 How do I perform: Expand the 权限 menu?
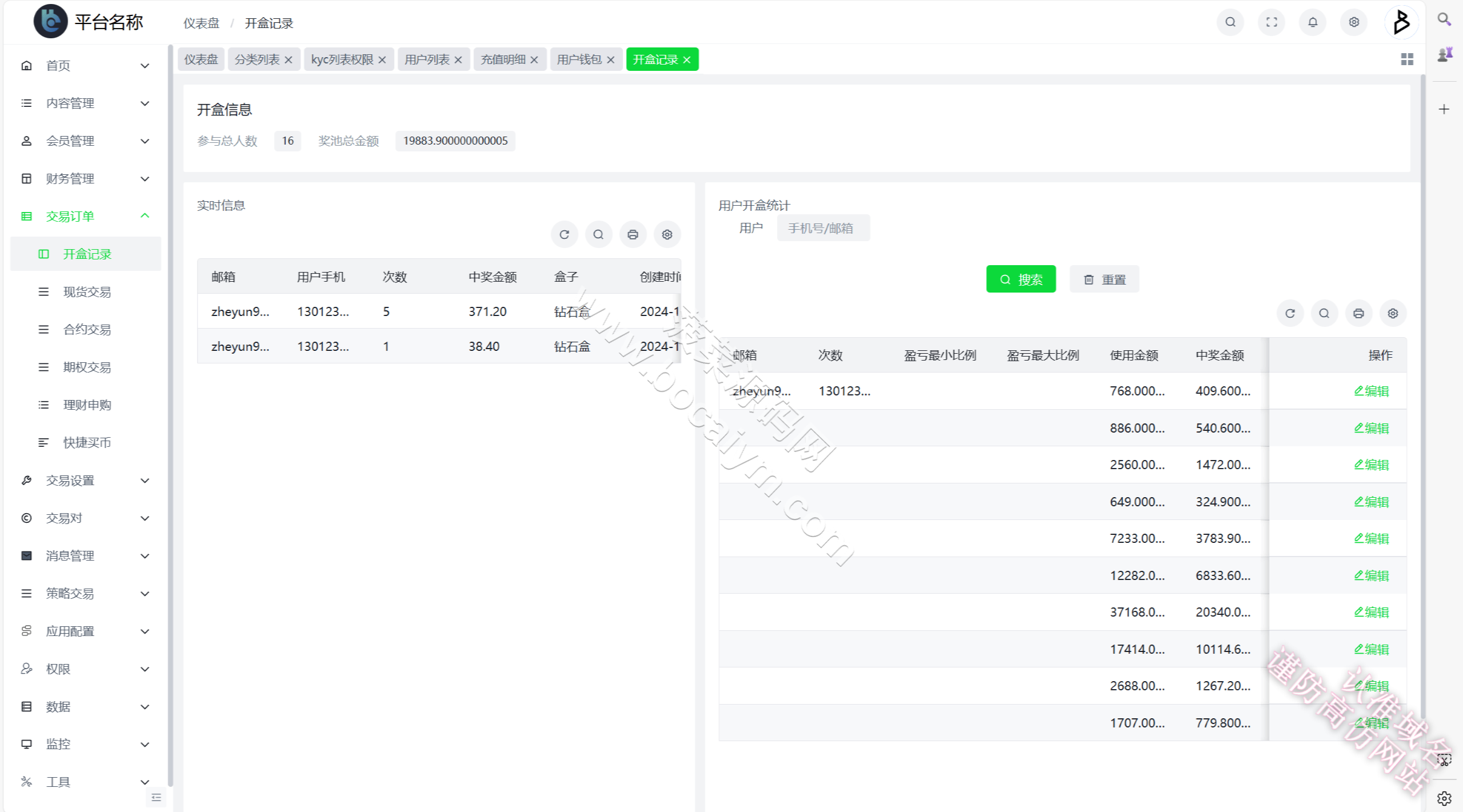(x=86, y=669)
